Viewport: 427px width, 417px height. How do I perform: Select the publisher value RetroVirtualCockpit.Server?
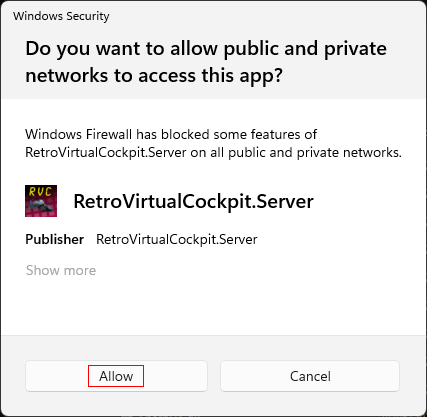177,240
